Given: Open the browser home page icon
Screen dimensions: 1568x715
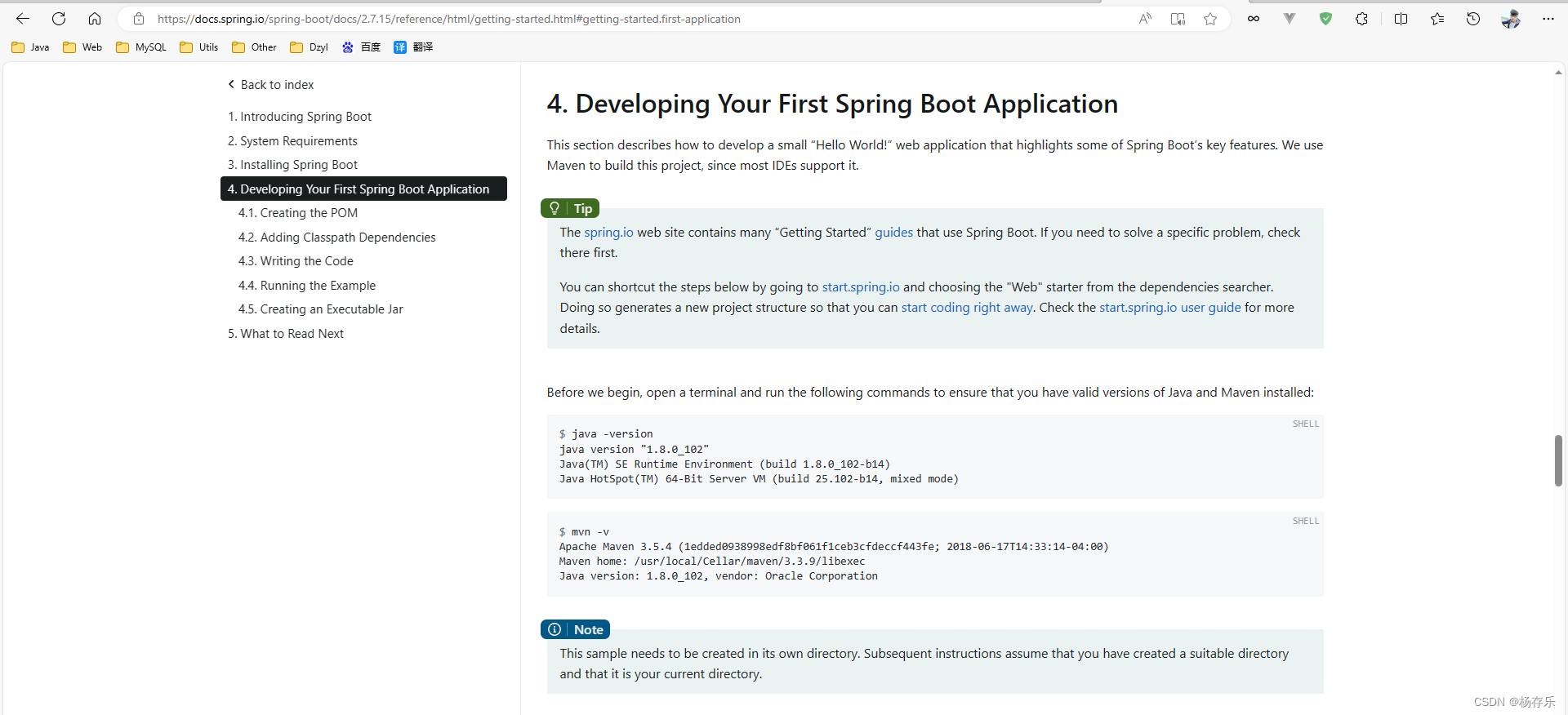Looking at the screenshot, I should [x=95, y=19].
